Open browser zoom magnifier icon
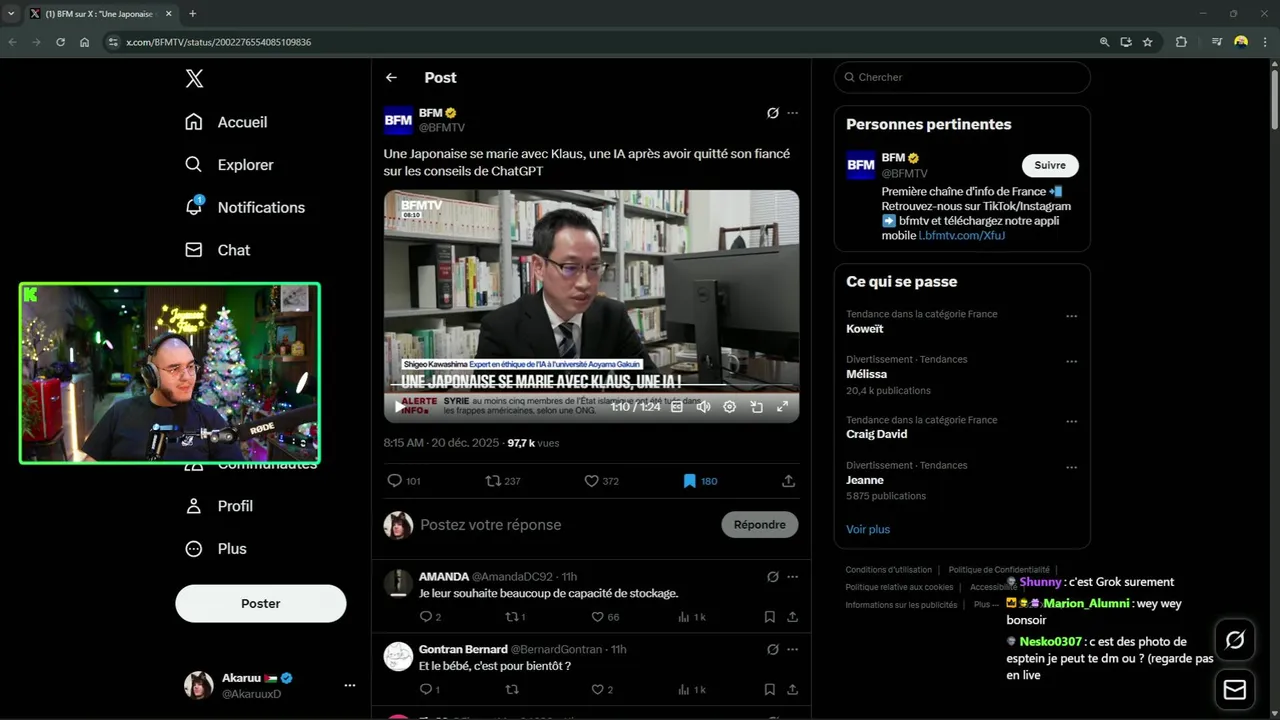The width and height of the screenshot is (1280, 720). (x=1104, y=42)
